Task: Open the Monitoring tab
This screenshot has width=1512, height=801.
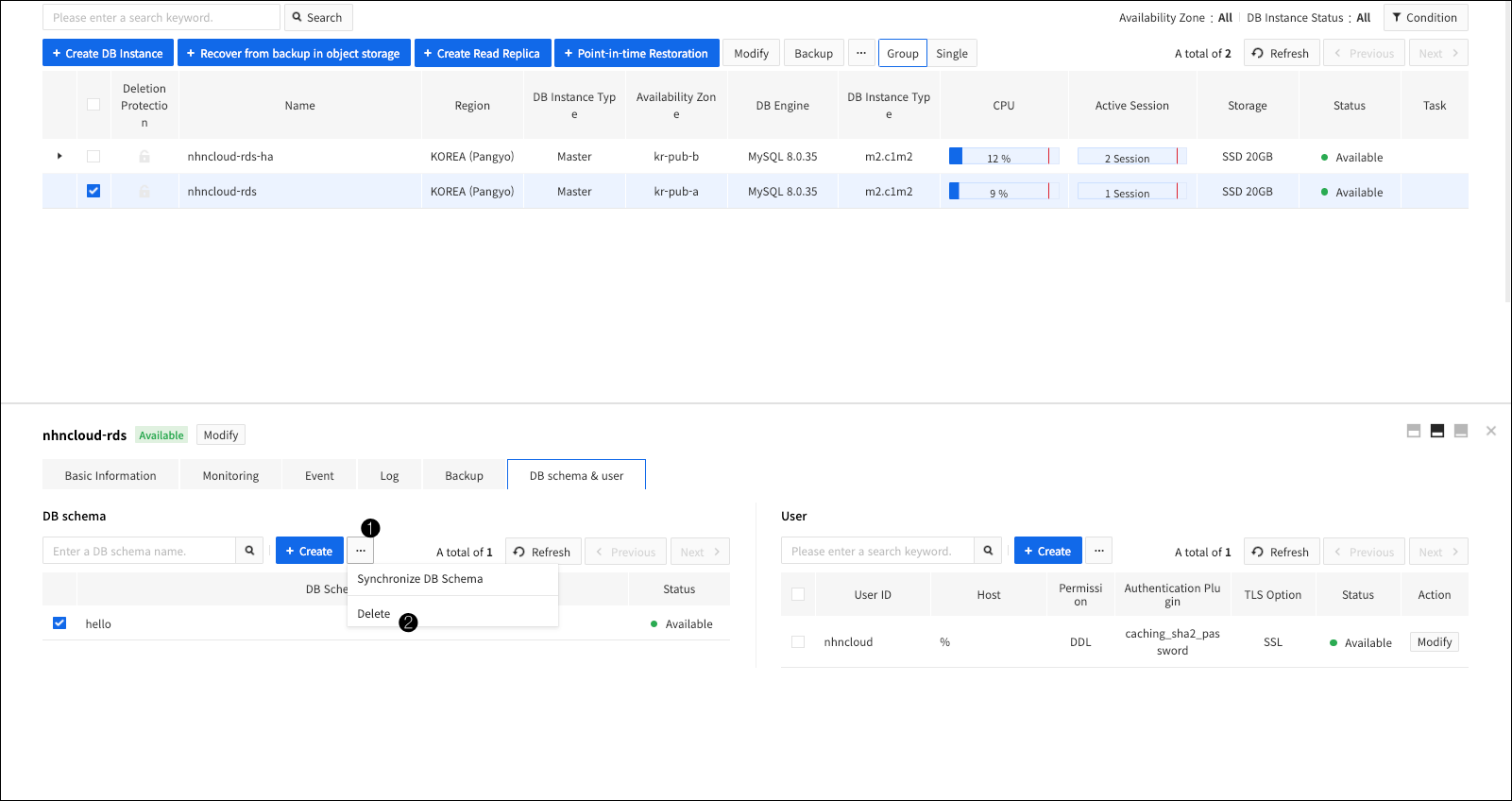Action: 230,475
